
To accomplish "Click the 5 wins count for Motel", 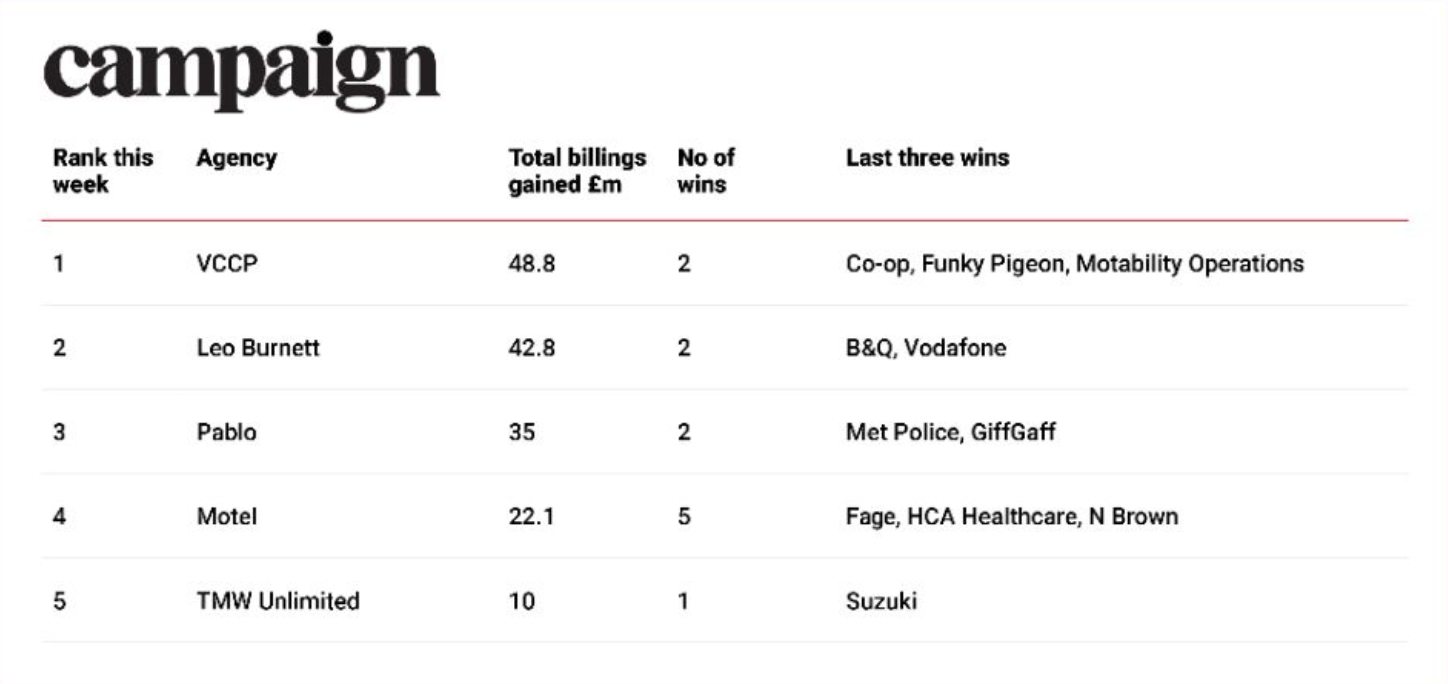I will point(684,516).
